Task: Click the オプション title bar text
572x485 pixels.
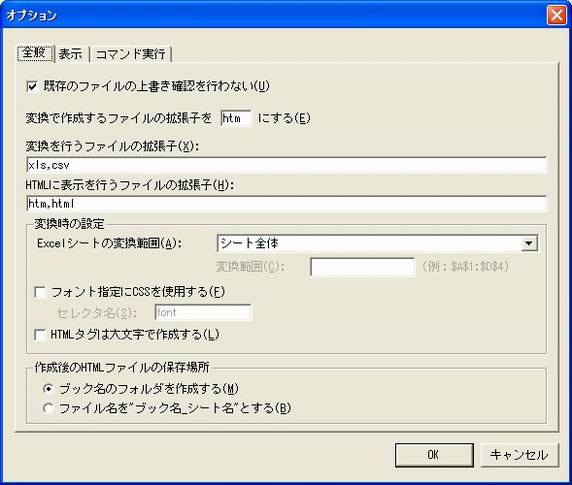Action: point(32,15)
